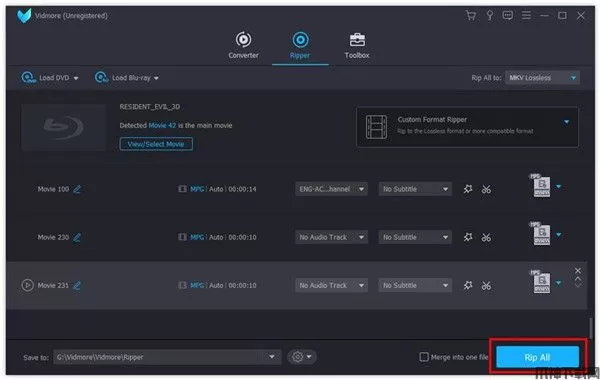Click the Rip All button

click(x=537, y=357)
